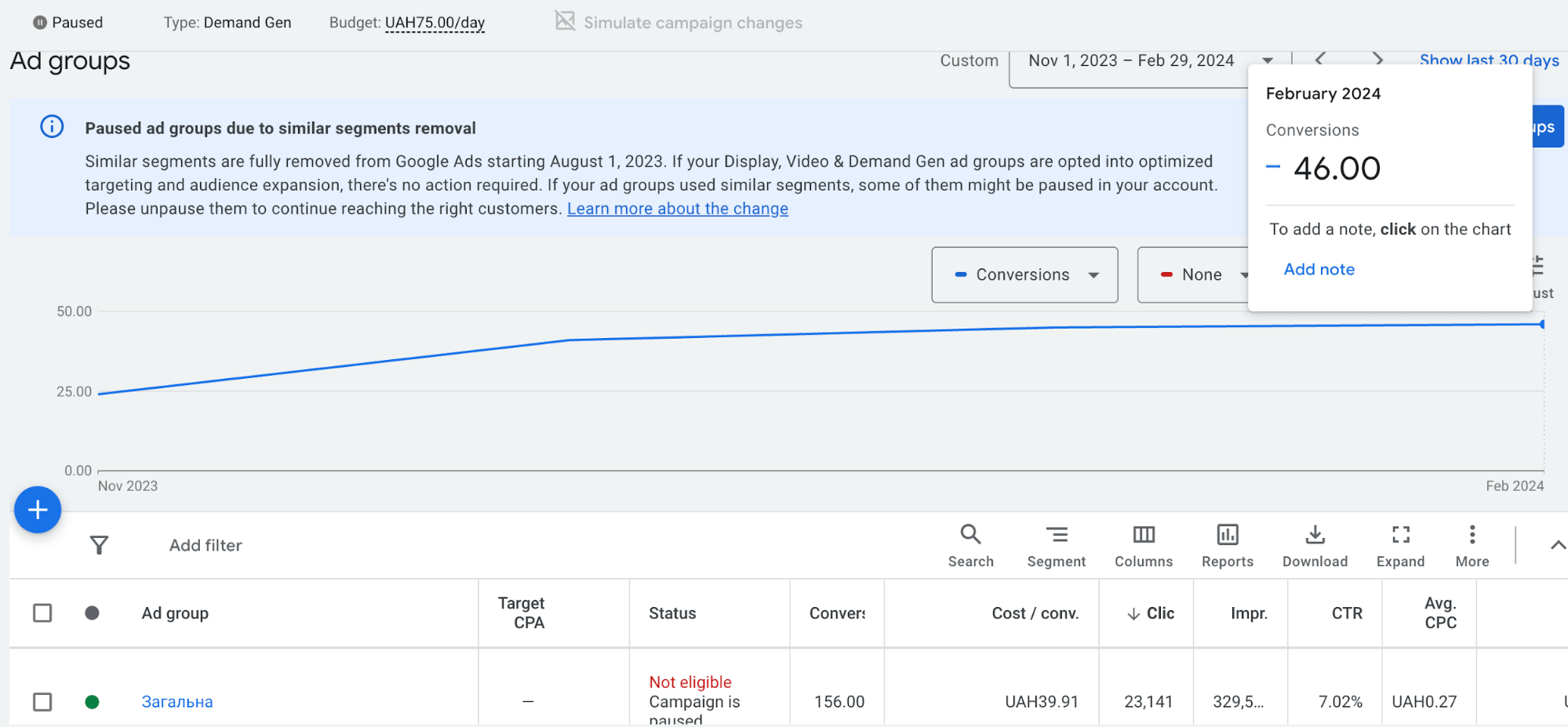Viewport: 1568px width, 727px height.
Task: Download the ad groups table
Action: click(1315, 546)
